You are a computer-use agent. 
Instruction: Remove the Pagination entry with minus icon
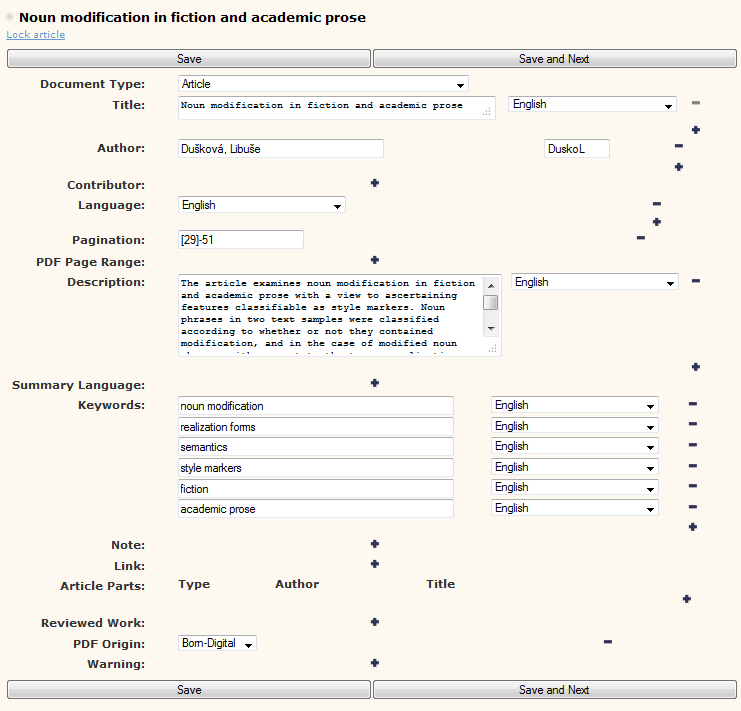point(640,238)
